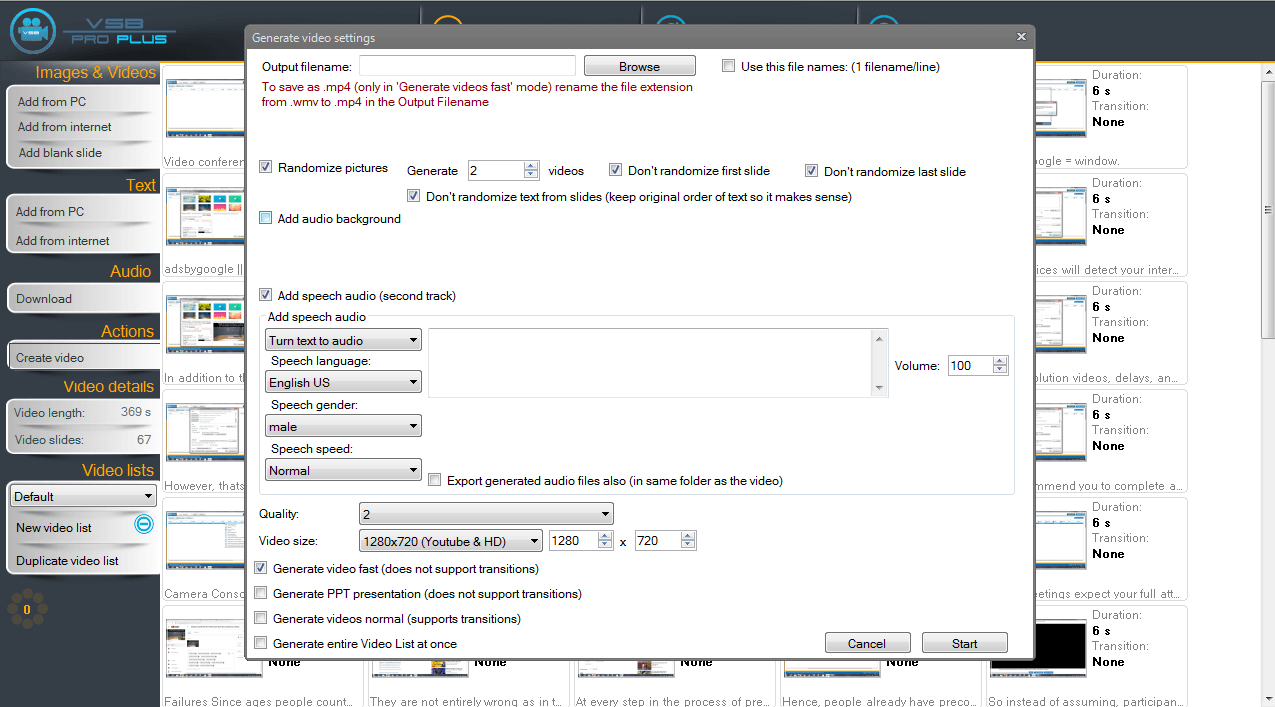1275x707 pixels.
Task: Expand the Speech gender dropdown set to male
Action: (343, 426)
